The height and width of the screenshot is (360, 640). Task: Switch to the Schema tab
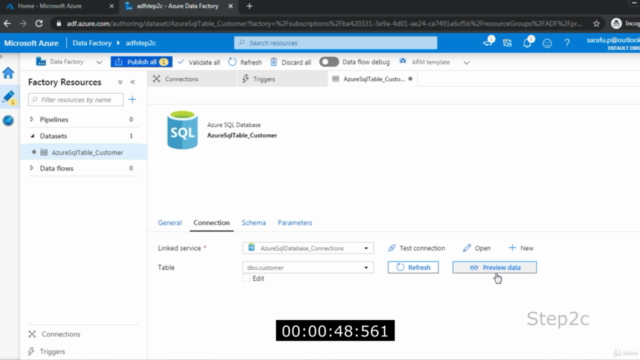253,222
